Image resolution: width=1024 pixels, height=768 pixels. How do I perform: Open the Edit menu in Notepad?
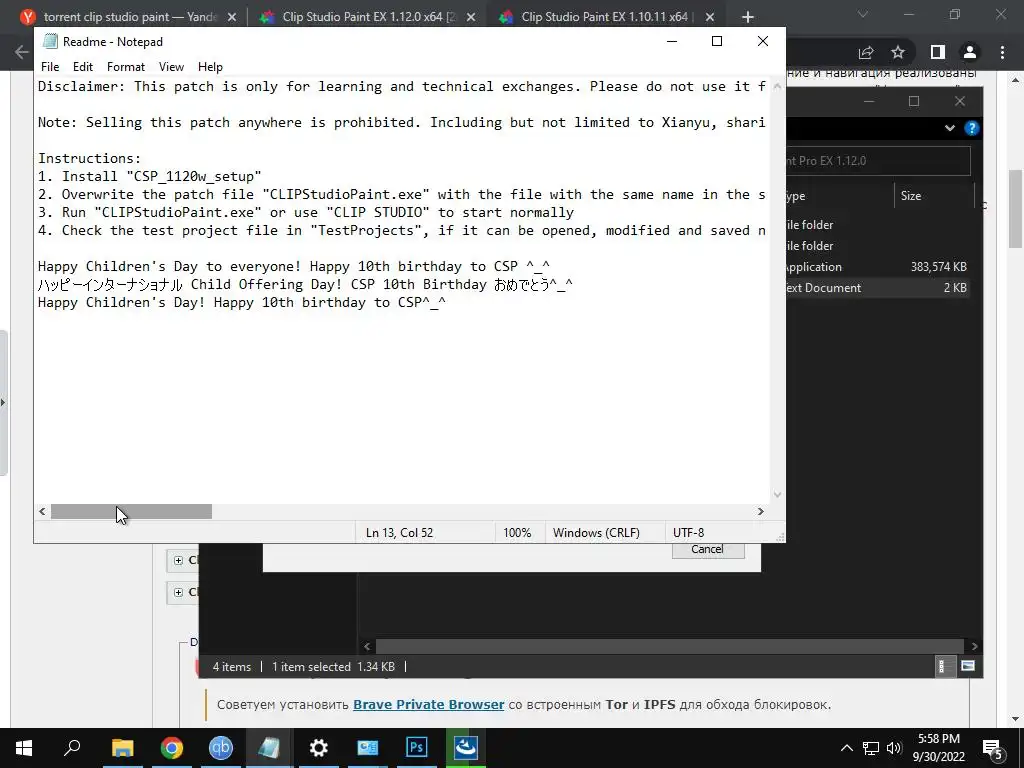tap(82, 67)
